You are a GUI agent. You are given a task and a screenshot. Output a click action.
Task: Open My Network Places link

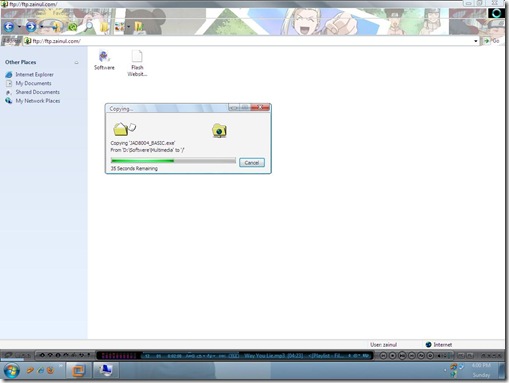[38, 101]
